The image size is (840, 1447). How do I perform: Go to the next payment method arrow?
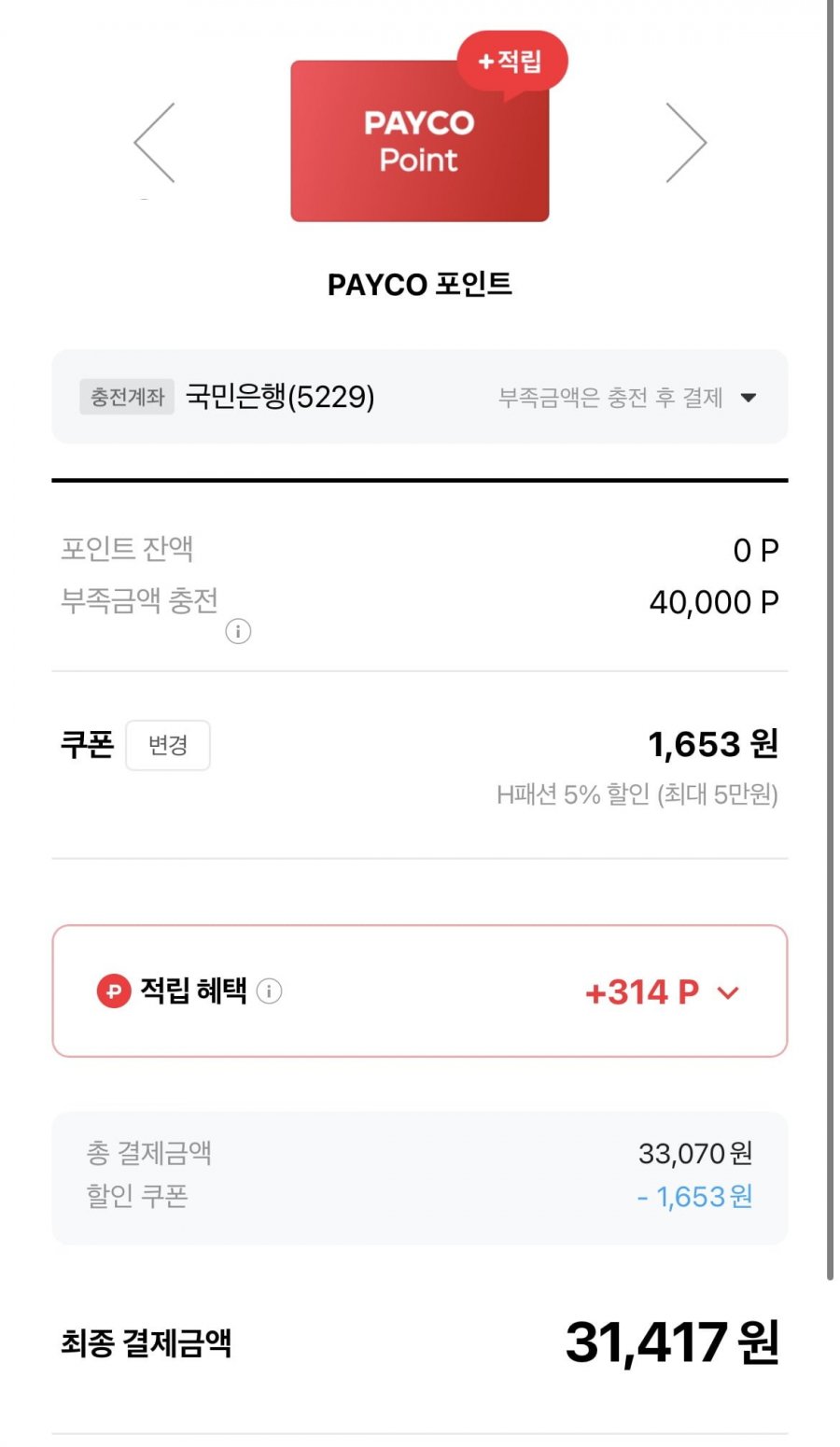[686, 143]
